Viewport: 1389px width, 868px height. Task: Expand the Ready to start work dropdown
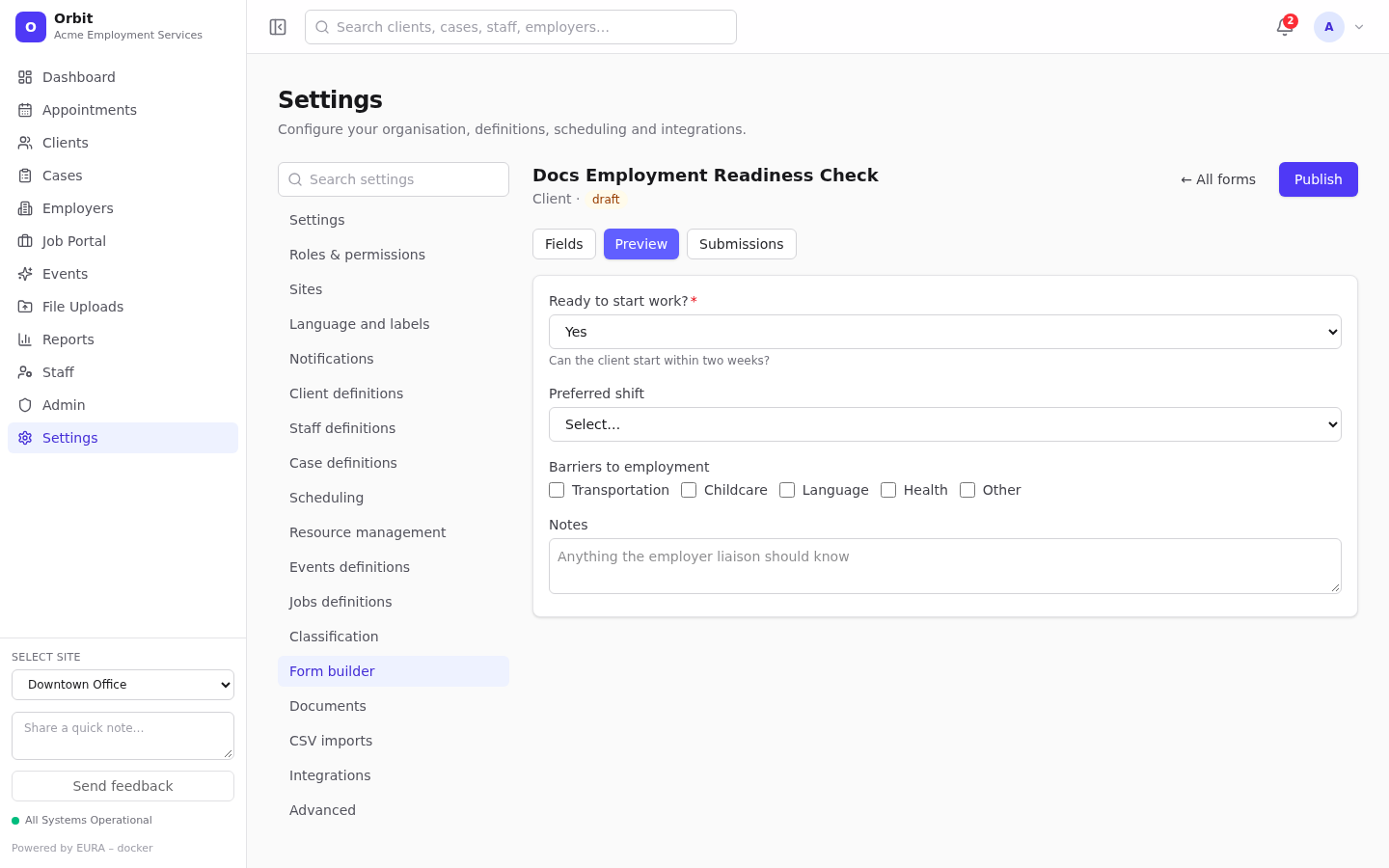945,332
